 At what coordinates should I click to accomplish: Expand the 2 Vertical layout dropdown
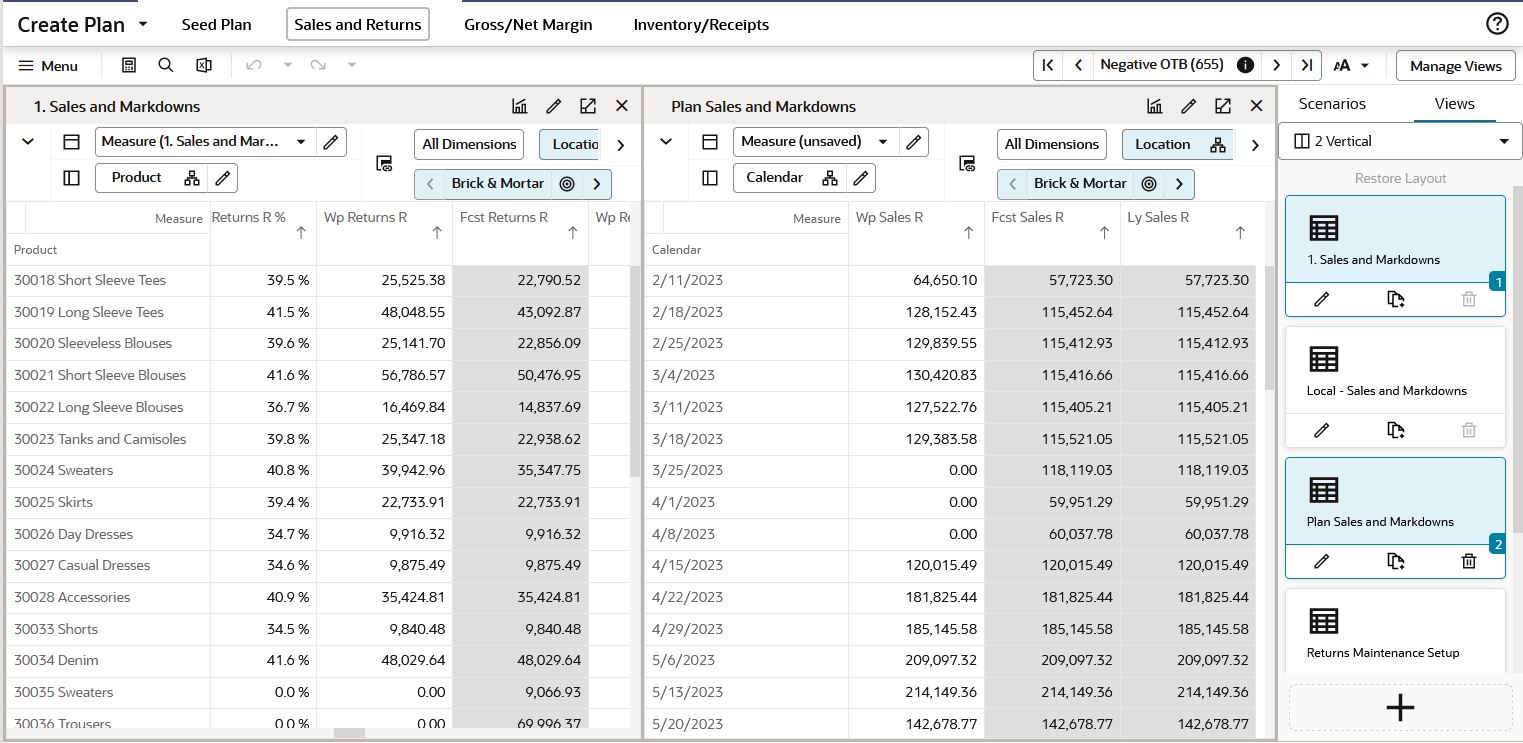point(1400,141)
